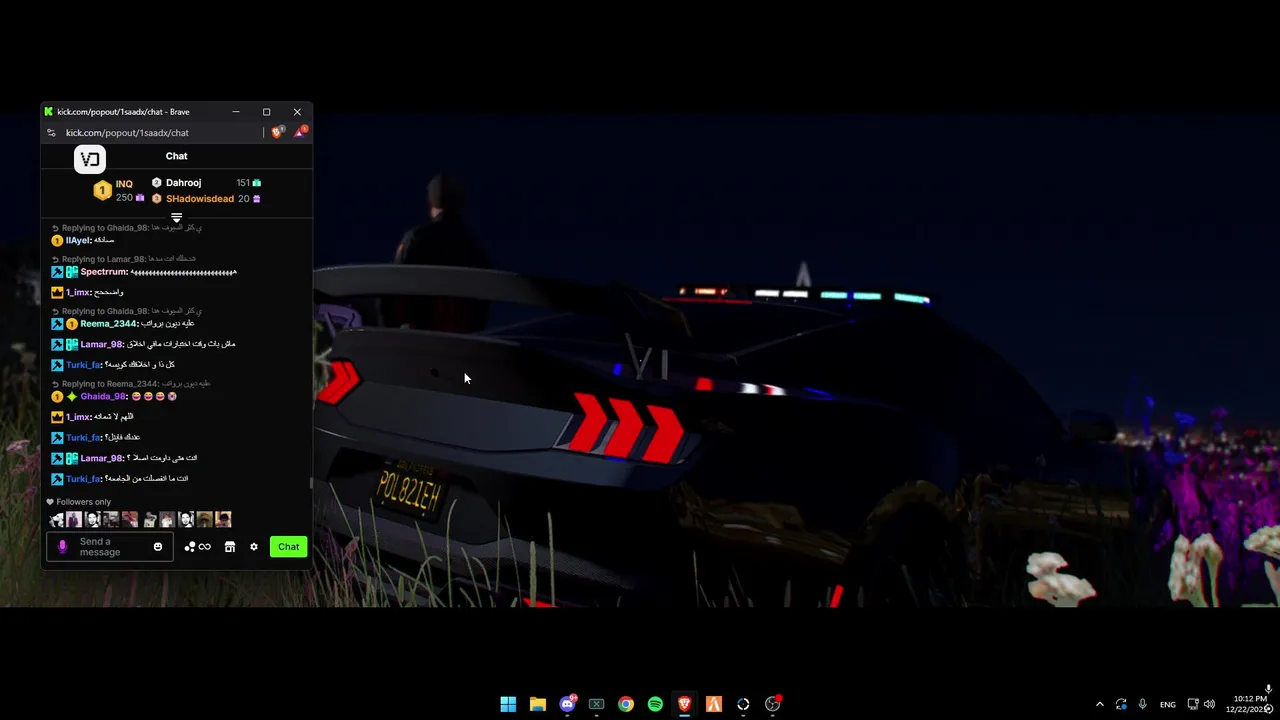Open Spotify from the taskbar

coord(655,704)
